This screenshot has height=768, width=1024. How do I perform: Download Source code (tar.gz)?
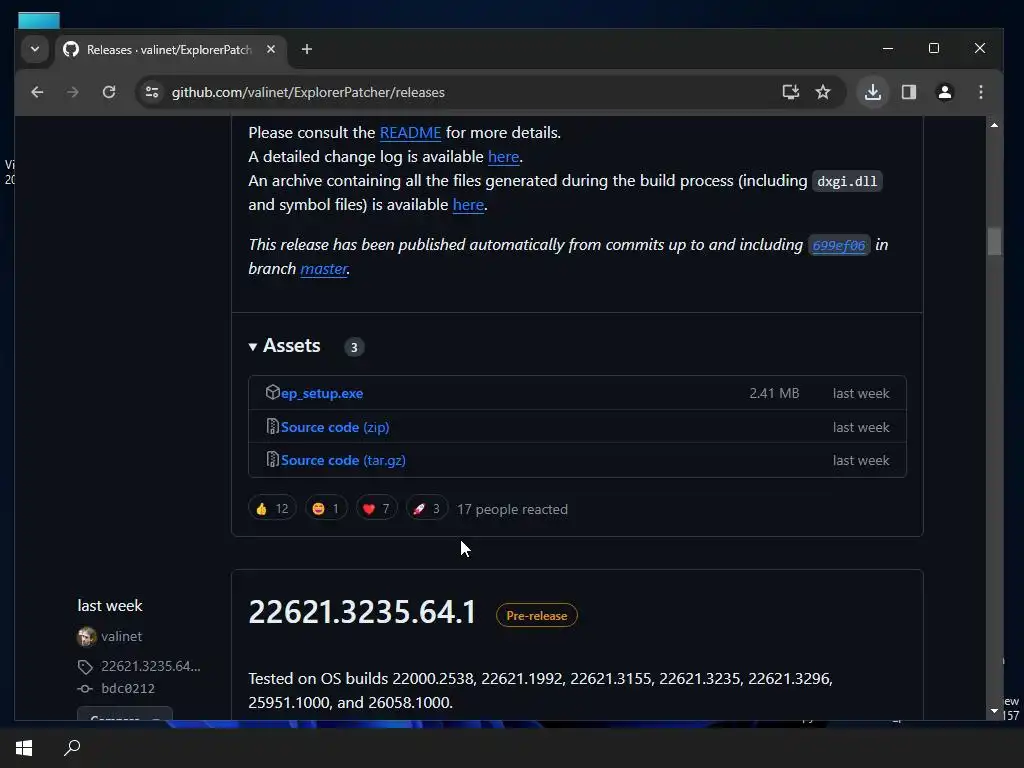pyautogui.click(x=343, y=460)
